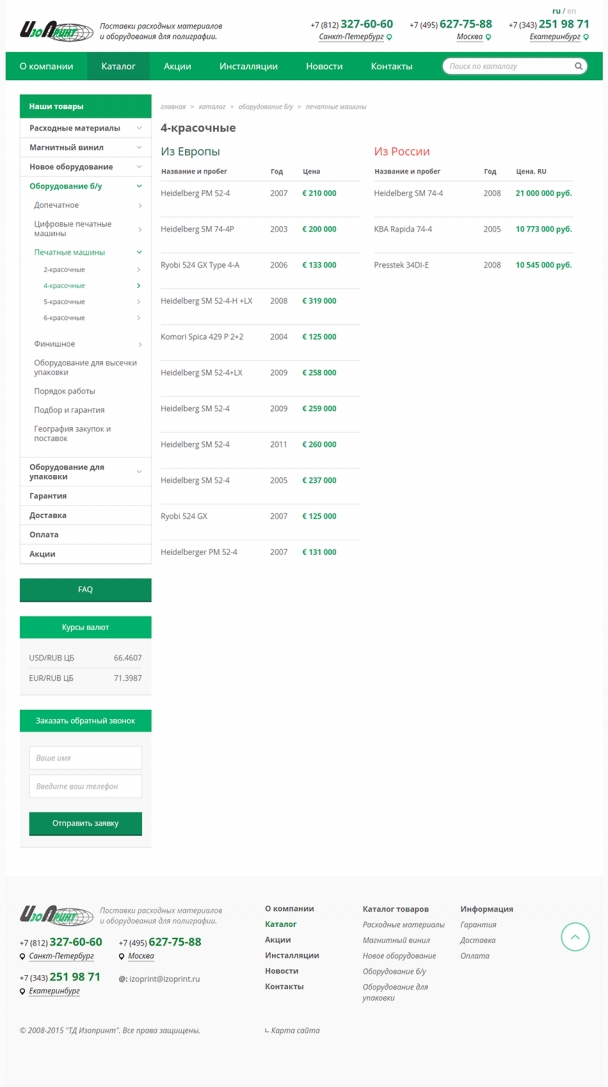Click the map pin beside header Санкт-Петербург
The height and width of the screenshot is (1087, 608).
click(389, 37)
